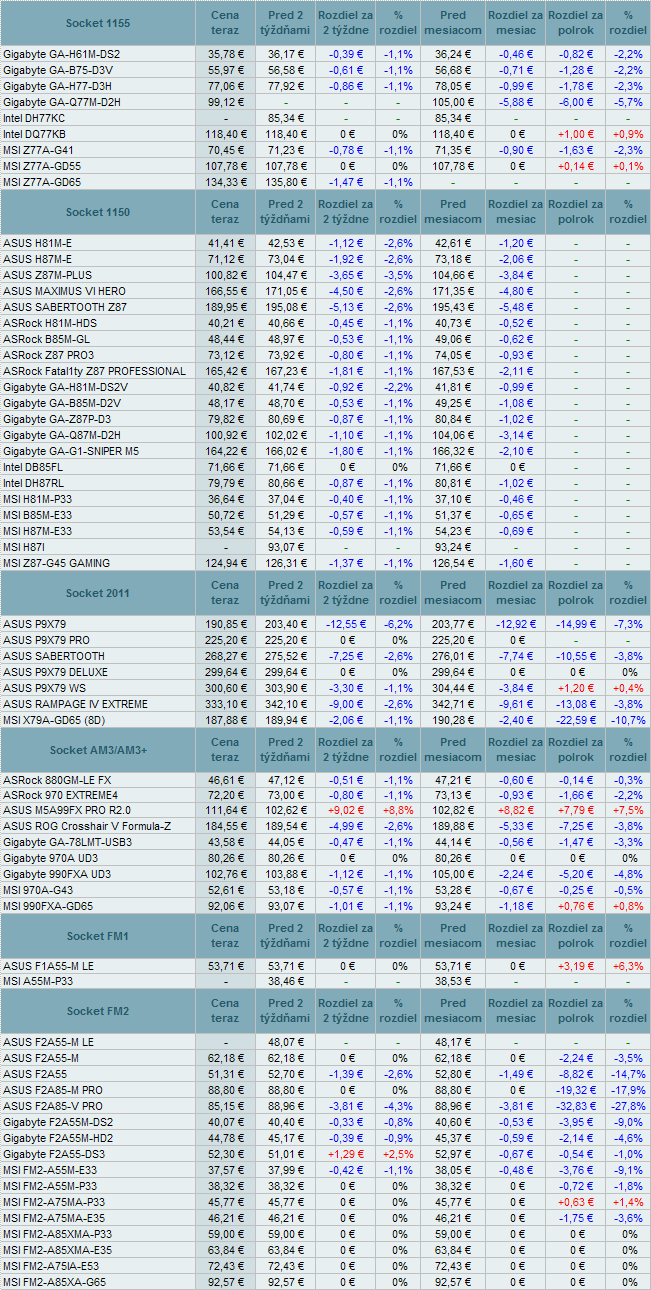Viewport: 651px width, 1290px height.
Task: Click the Socket 2011 section header
Action: click(x=97, y=593)
